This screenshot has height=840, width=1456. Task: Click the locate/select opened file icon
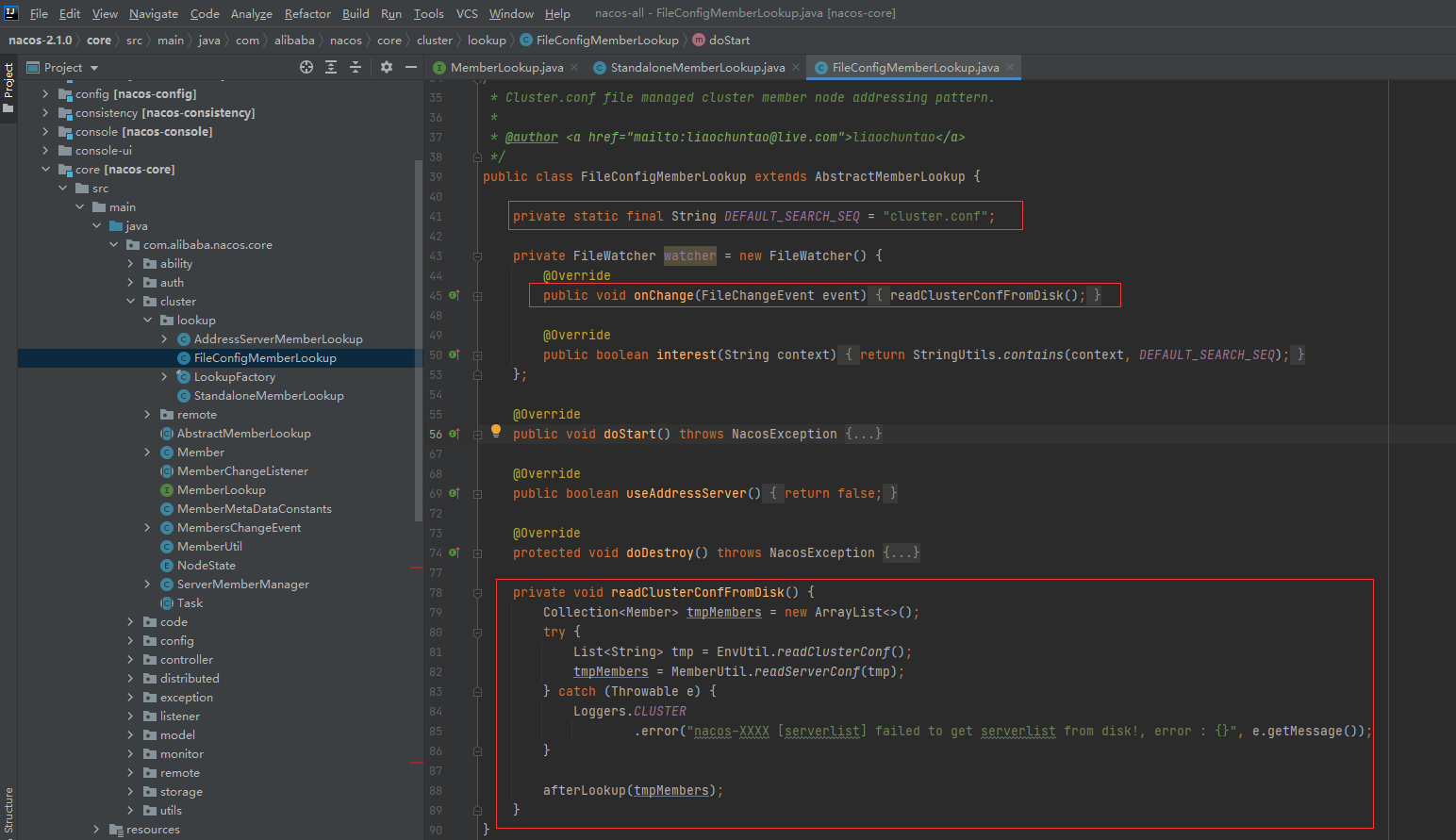coord(306,67)
